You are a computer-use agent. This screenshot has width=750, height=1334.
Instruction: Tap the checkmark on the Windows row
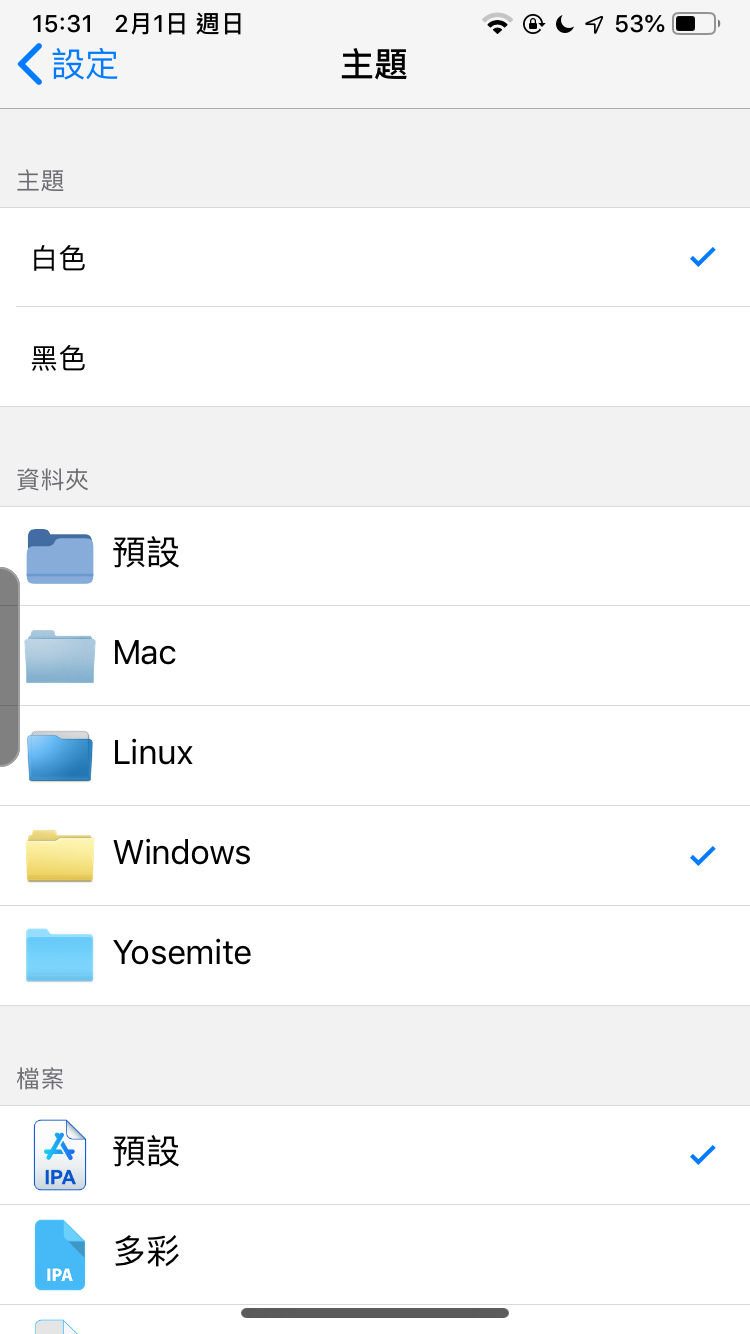[x=703, y=856]
